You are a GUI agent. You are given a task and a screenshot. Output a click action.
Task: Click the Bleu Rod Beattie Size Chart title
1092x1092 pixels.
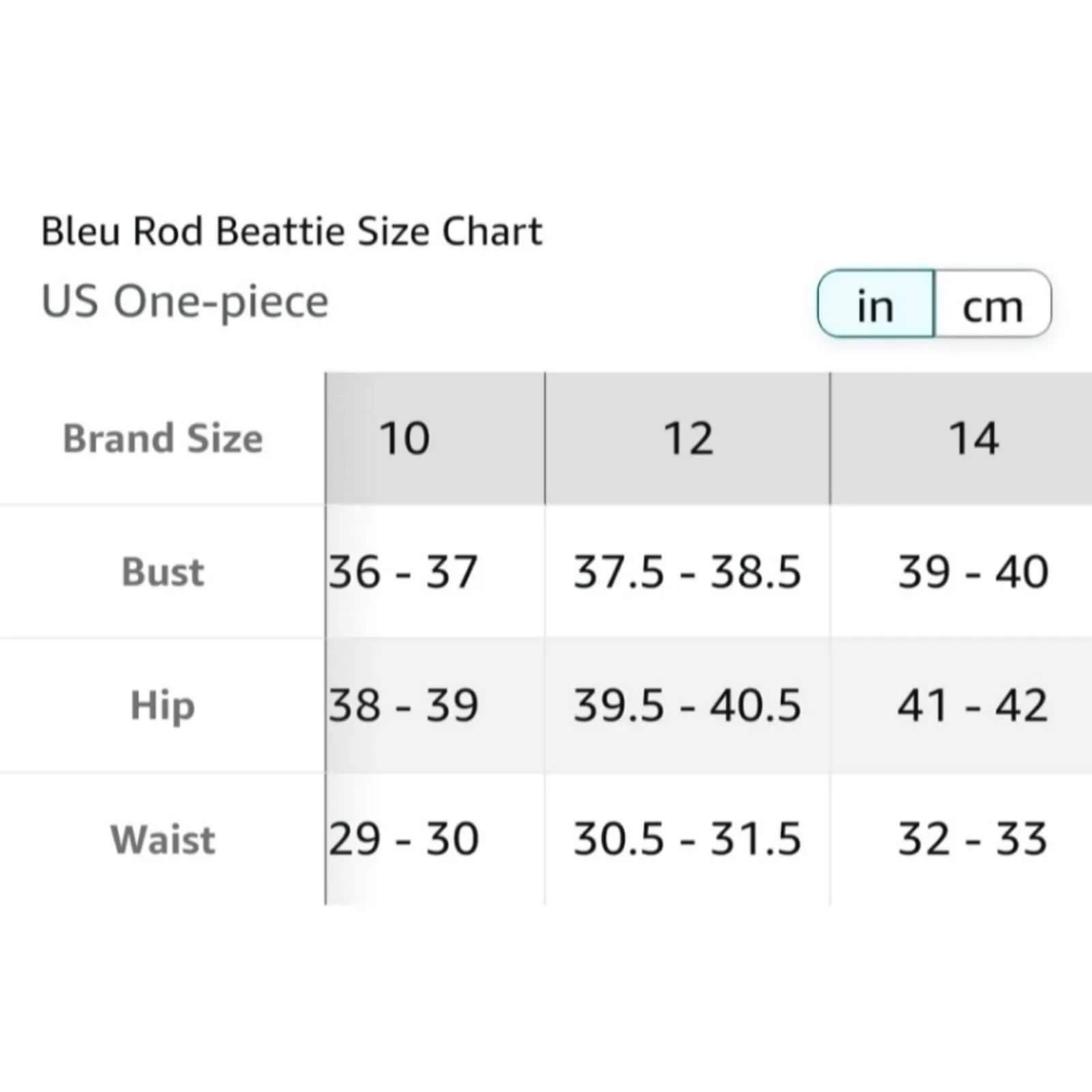pos(291,231)
